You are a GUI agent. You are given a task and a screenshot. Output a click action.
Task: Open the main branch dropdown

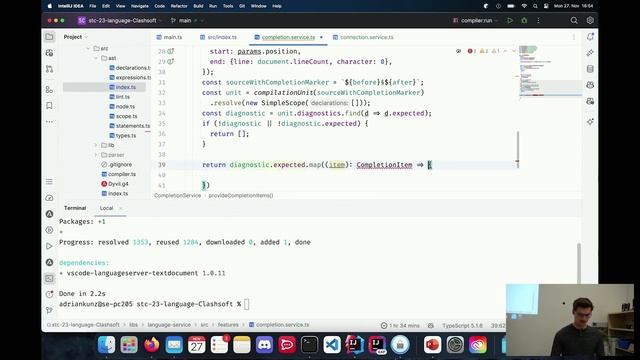click(187, 20)
